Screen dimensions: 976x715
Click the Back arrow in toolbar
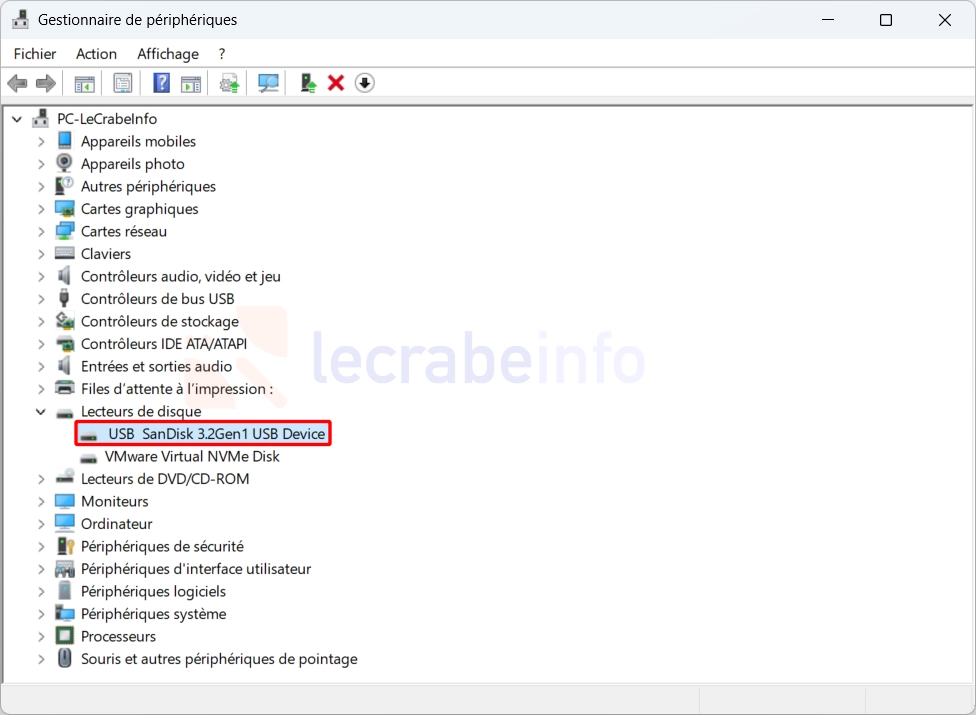[x=17, y=83]
